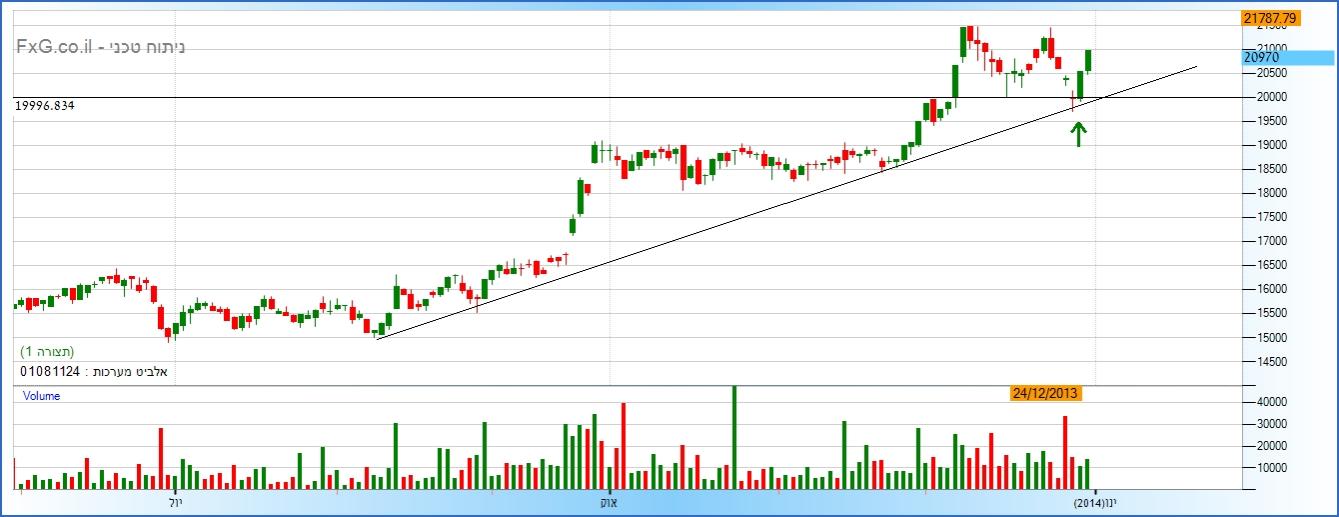1339x517 pixels.
Task: Select the 19996.834 horizontal line label
Action: (45, 105)
